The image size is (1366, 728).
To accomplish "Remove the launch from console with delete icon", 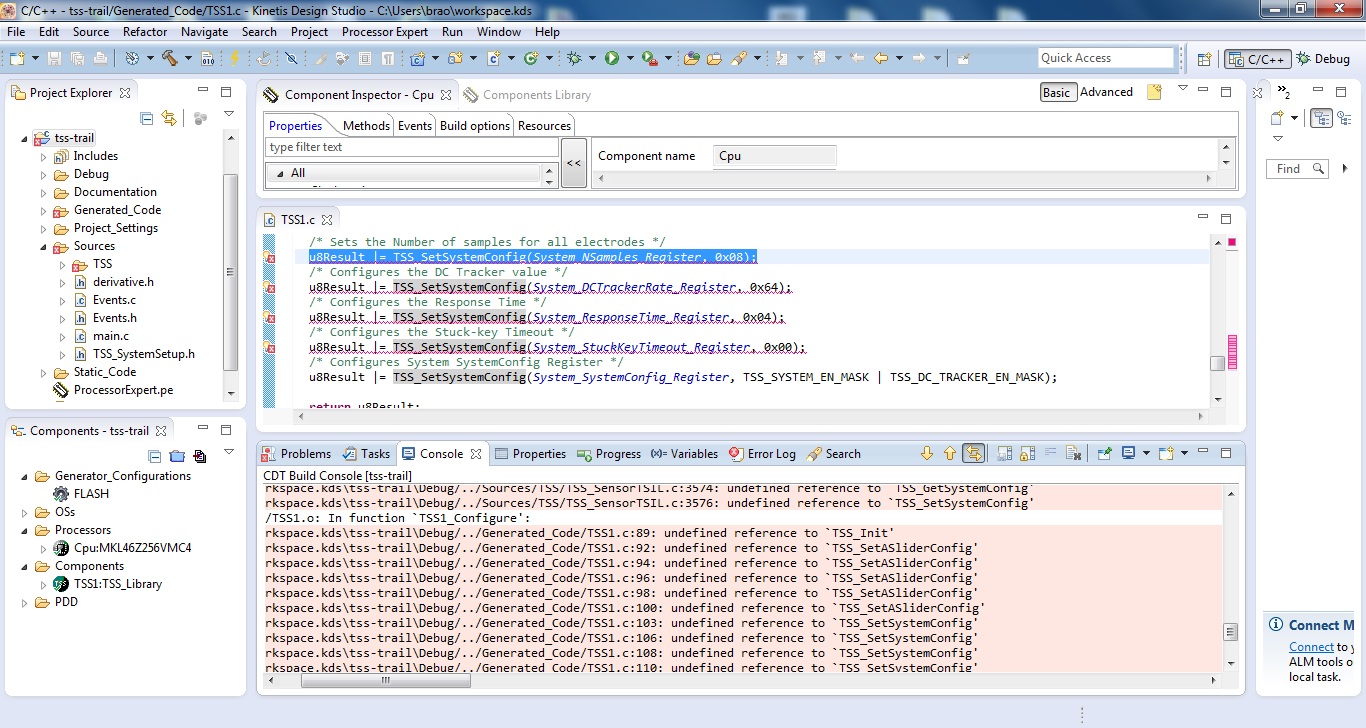I will click(x=1073, y=452).
